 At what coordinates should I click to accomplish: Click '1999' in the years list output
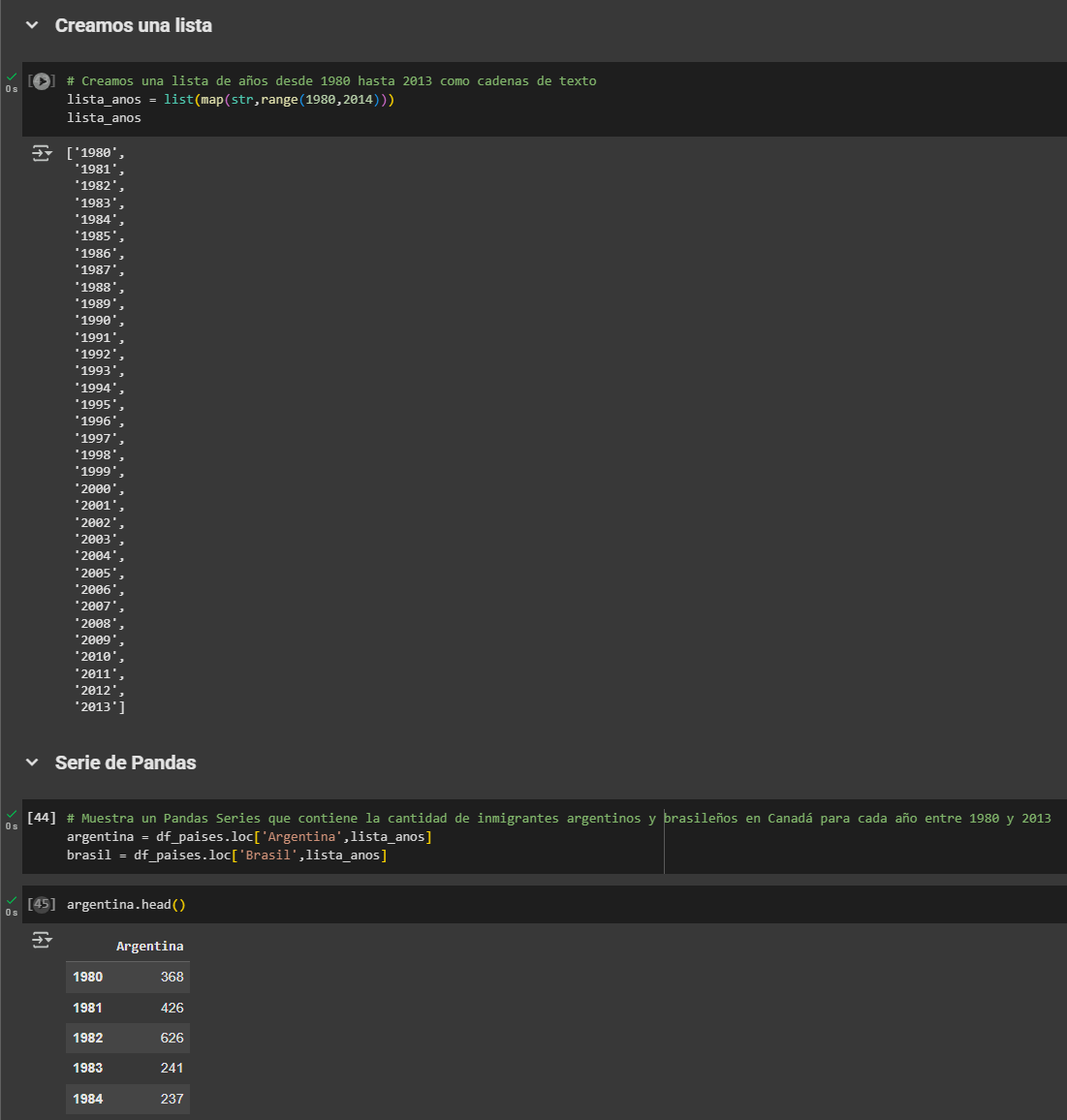(96, 472)
